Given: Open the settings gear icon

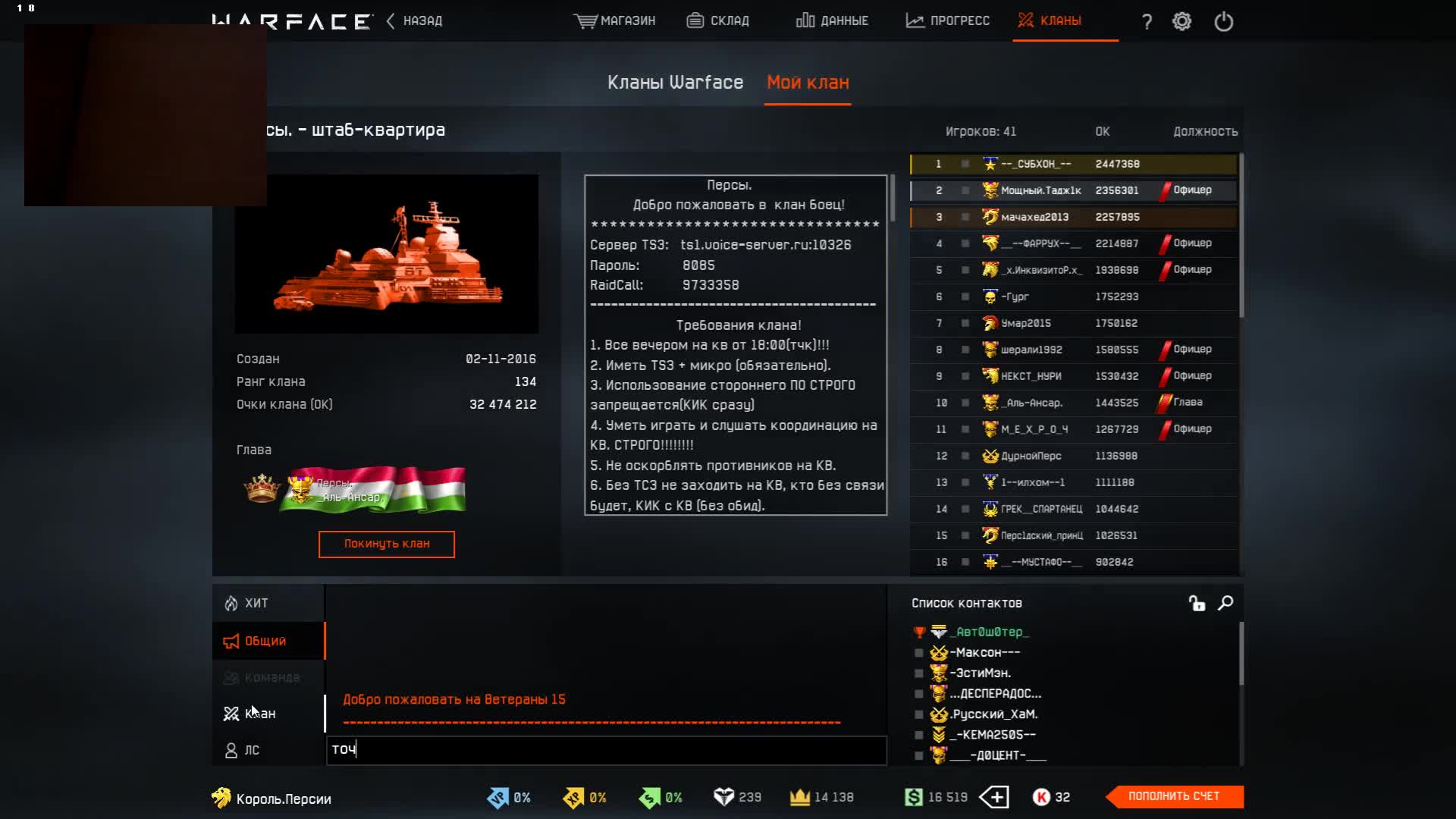Looking at the screenshot, I should coord(1181,21).
